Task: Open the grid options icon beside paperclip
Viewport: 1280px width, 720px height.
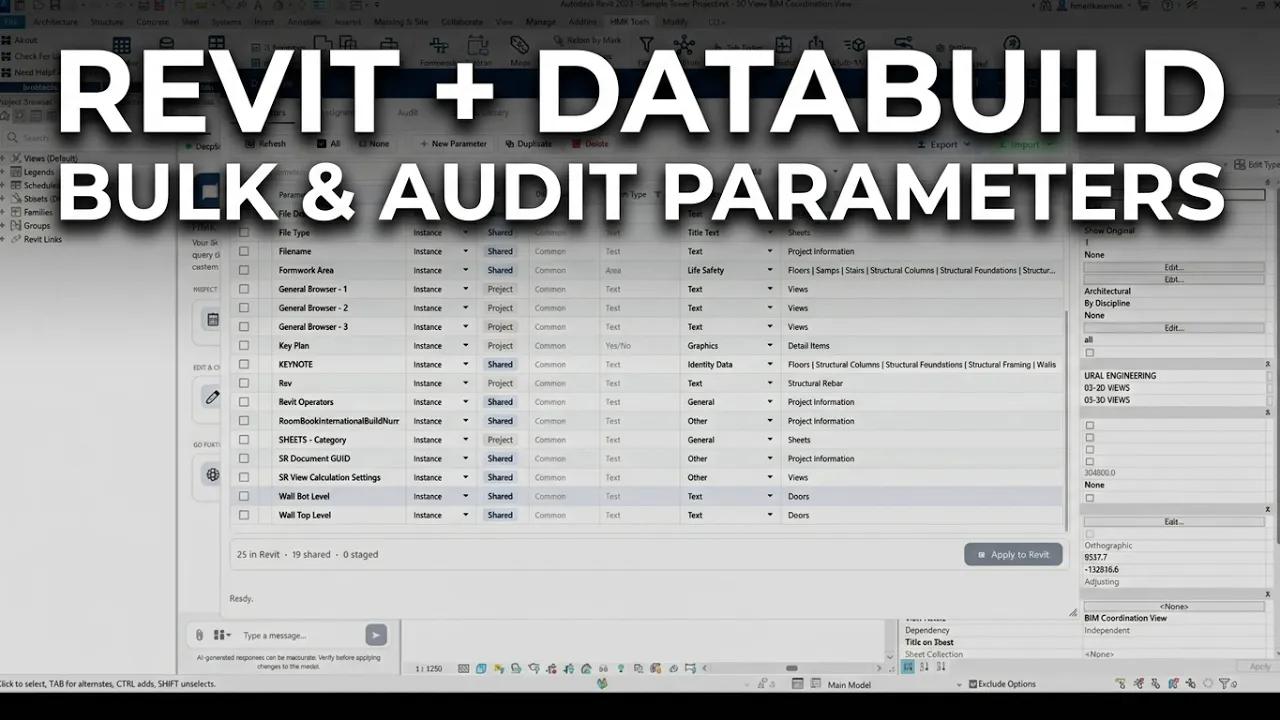Action: click(220, 635)
